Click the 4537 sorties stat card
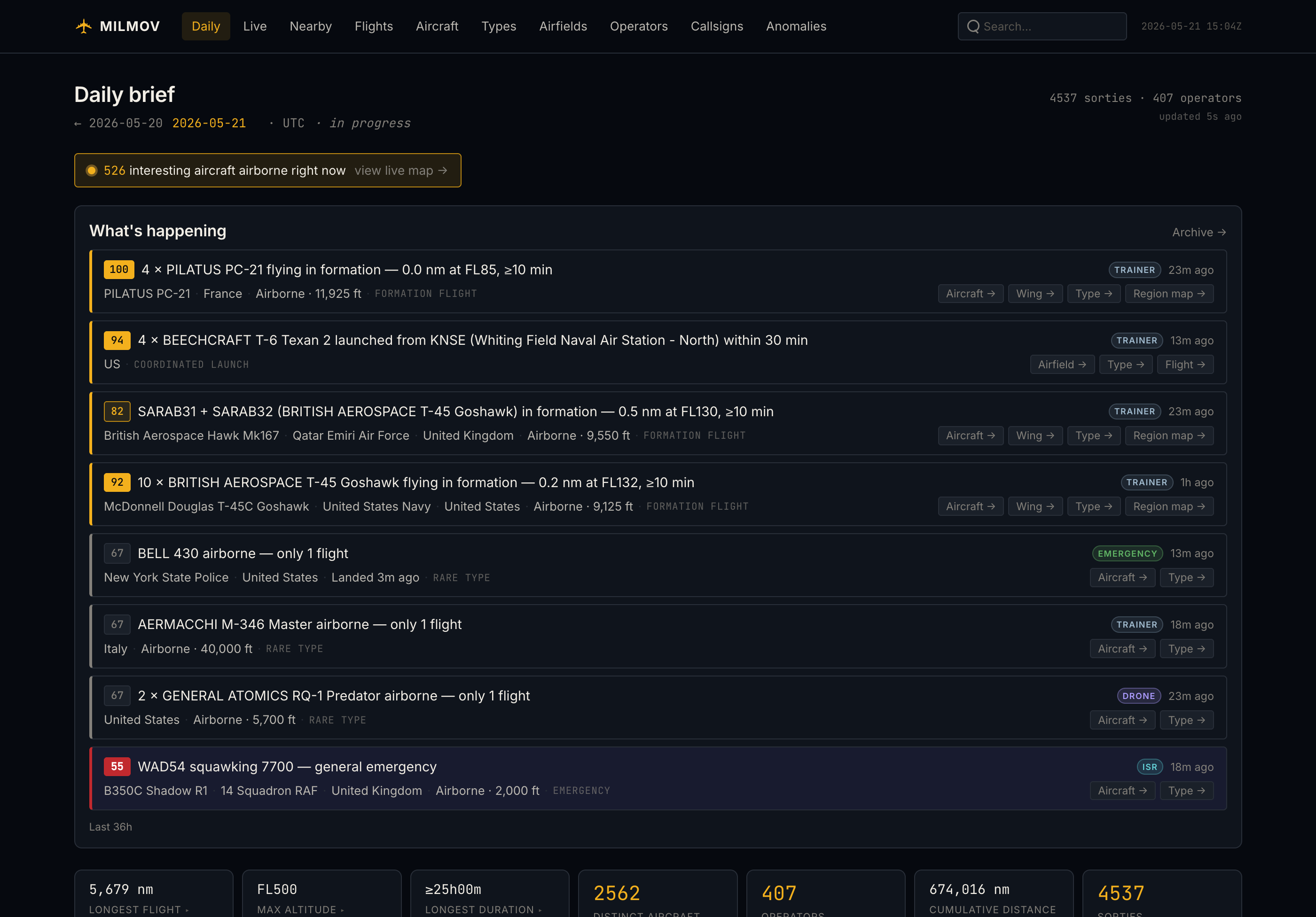The width and height of the screenshot is (1316, 917). (1162, 894)
